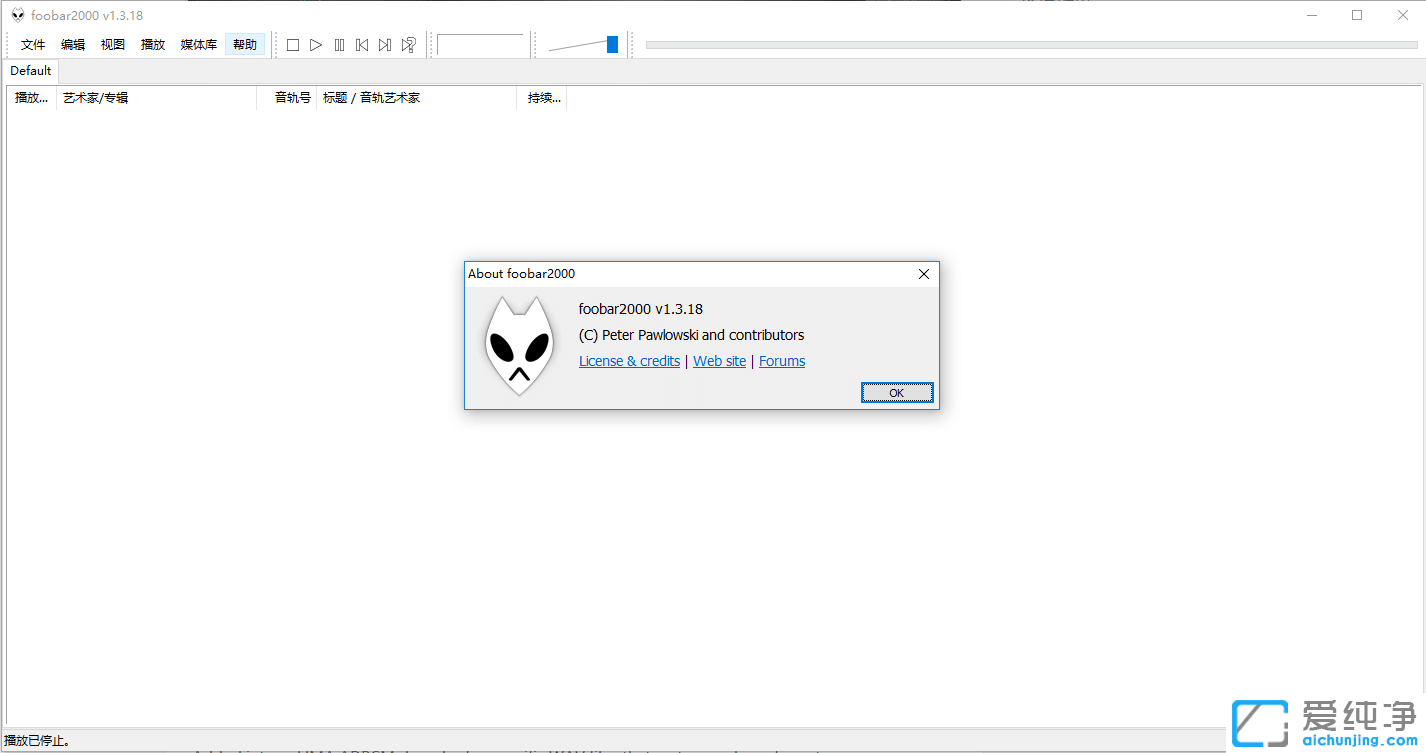Open the 媒体库 menu

[199, 45]
